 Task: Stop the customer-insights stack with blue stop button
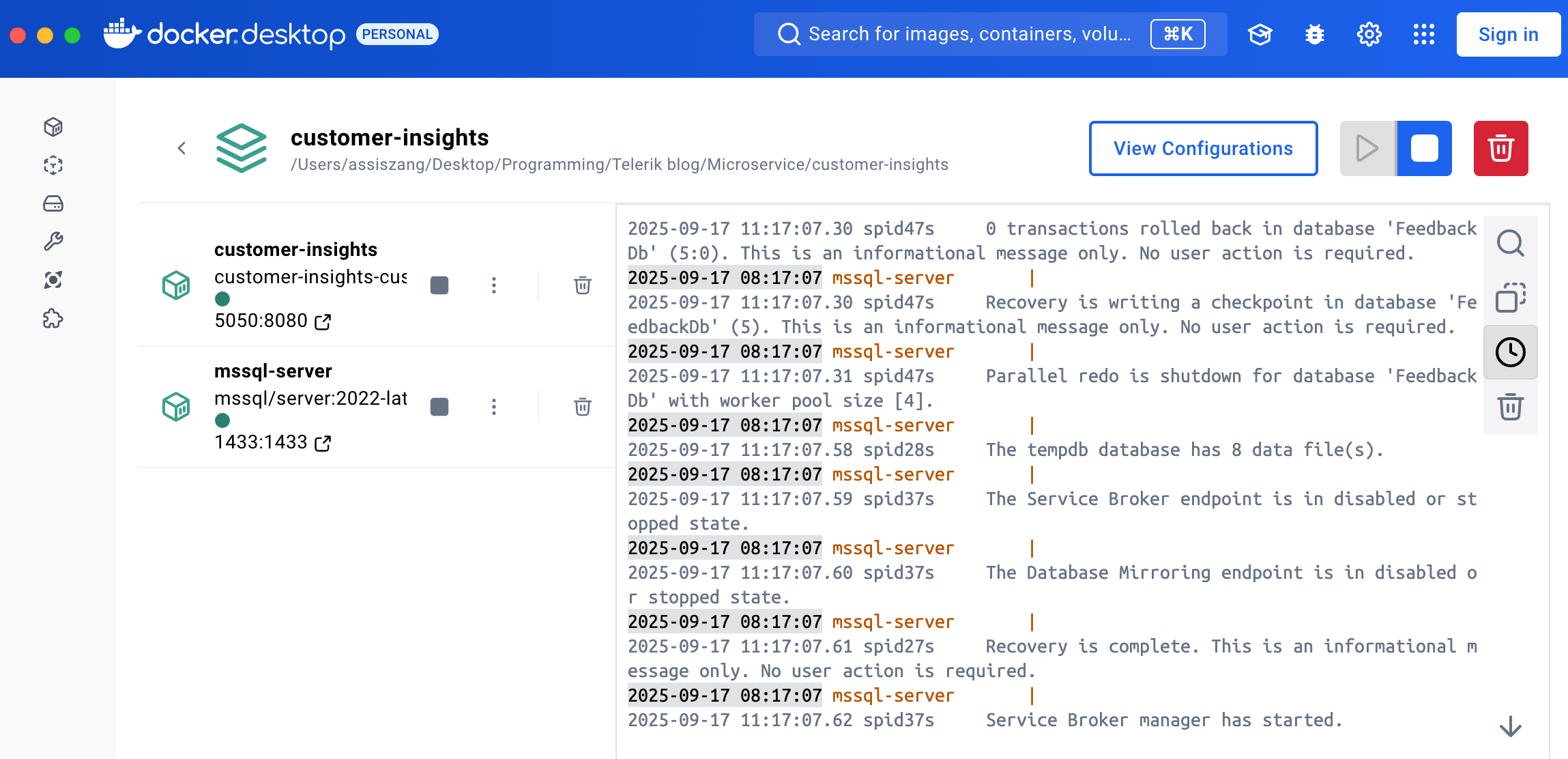click(1424, 148)
